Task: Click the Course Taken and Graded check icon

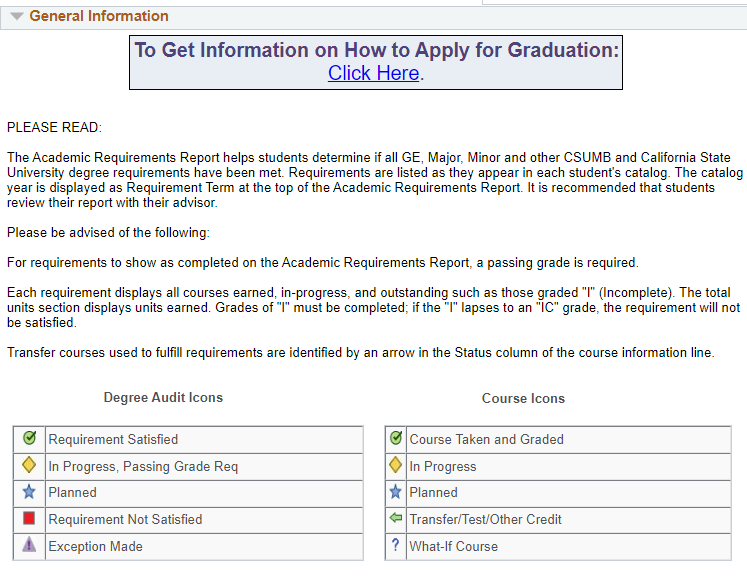Action: click(396, 439)
